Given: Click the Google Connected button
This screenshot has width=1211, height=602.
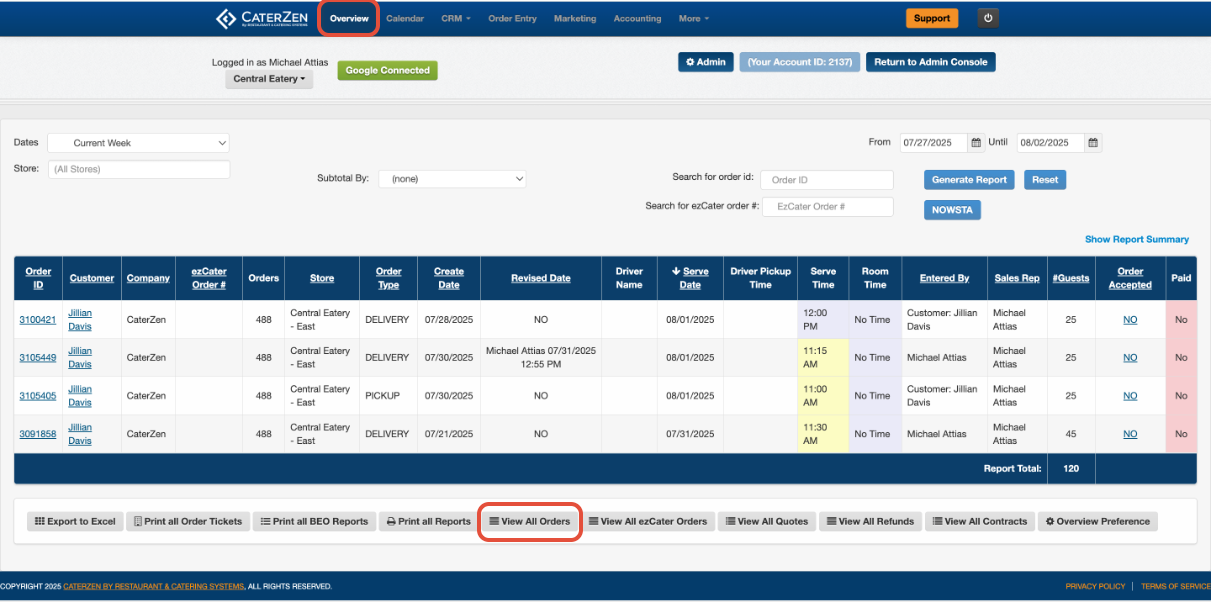Looking at the screenshot, I should [388, 71].
